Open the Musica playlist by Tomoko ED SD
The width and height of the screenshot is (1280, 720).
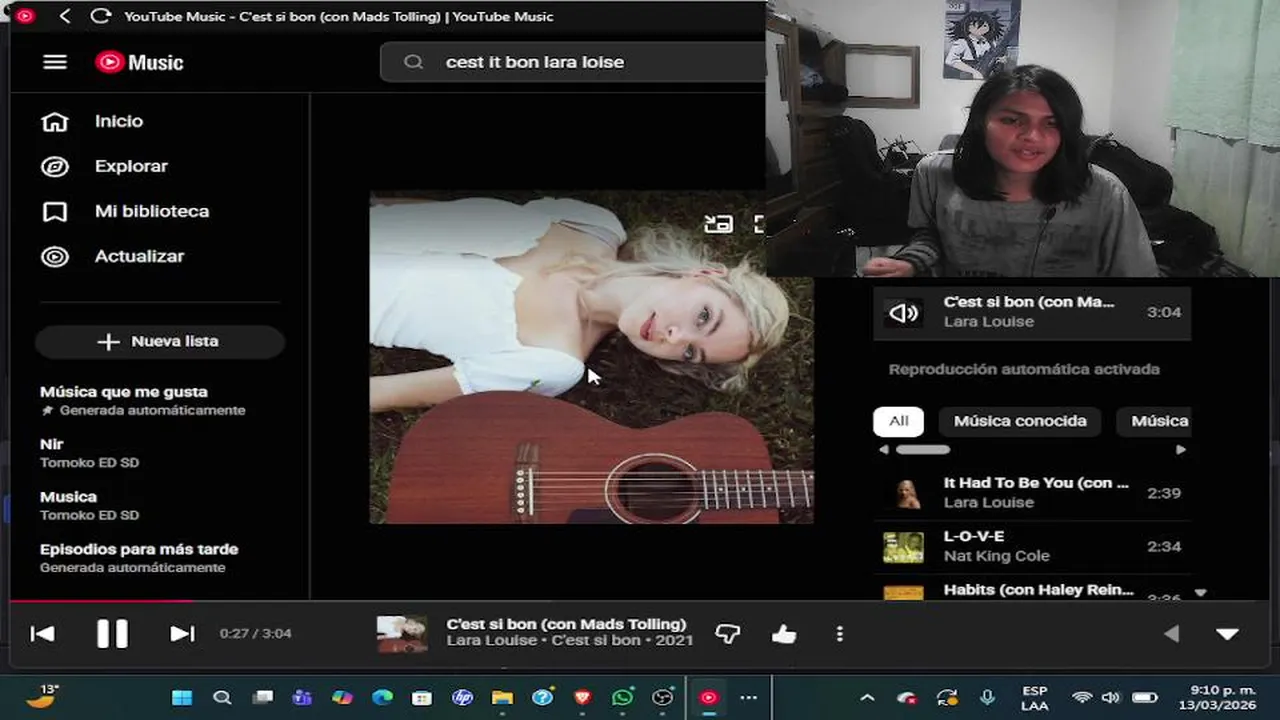pos(89,505)
